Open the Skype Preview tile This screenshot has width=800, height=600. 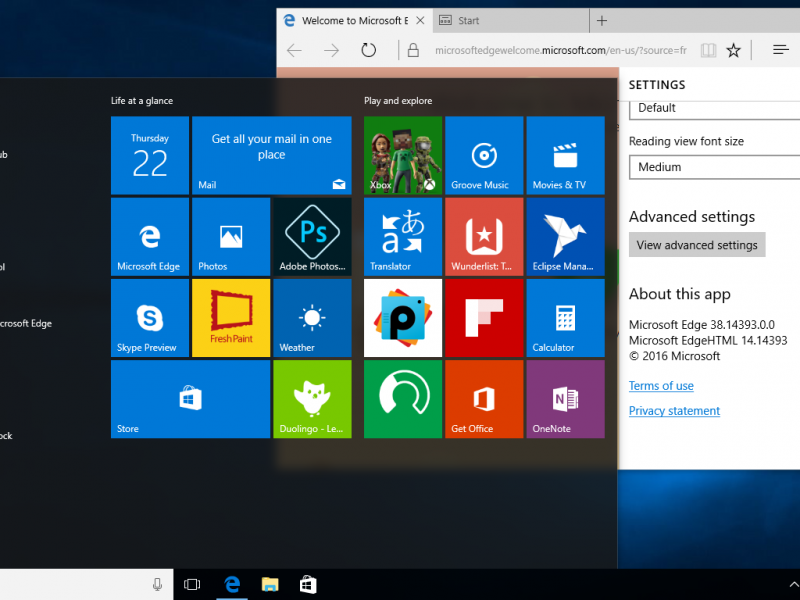coord(149,318)
